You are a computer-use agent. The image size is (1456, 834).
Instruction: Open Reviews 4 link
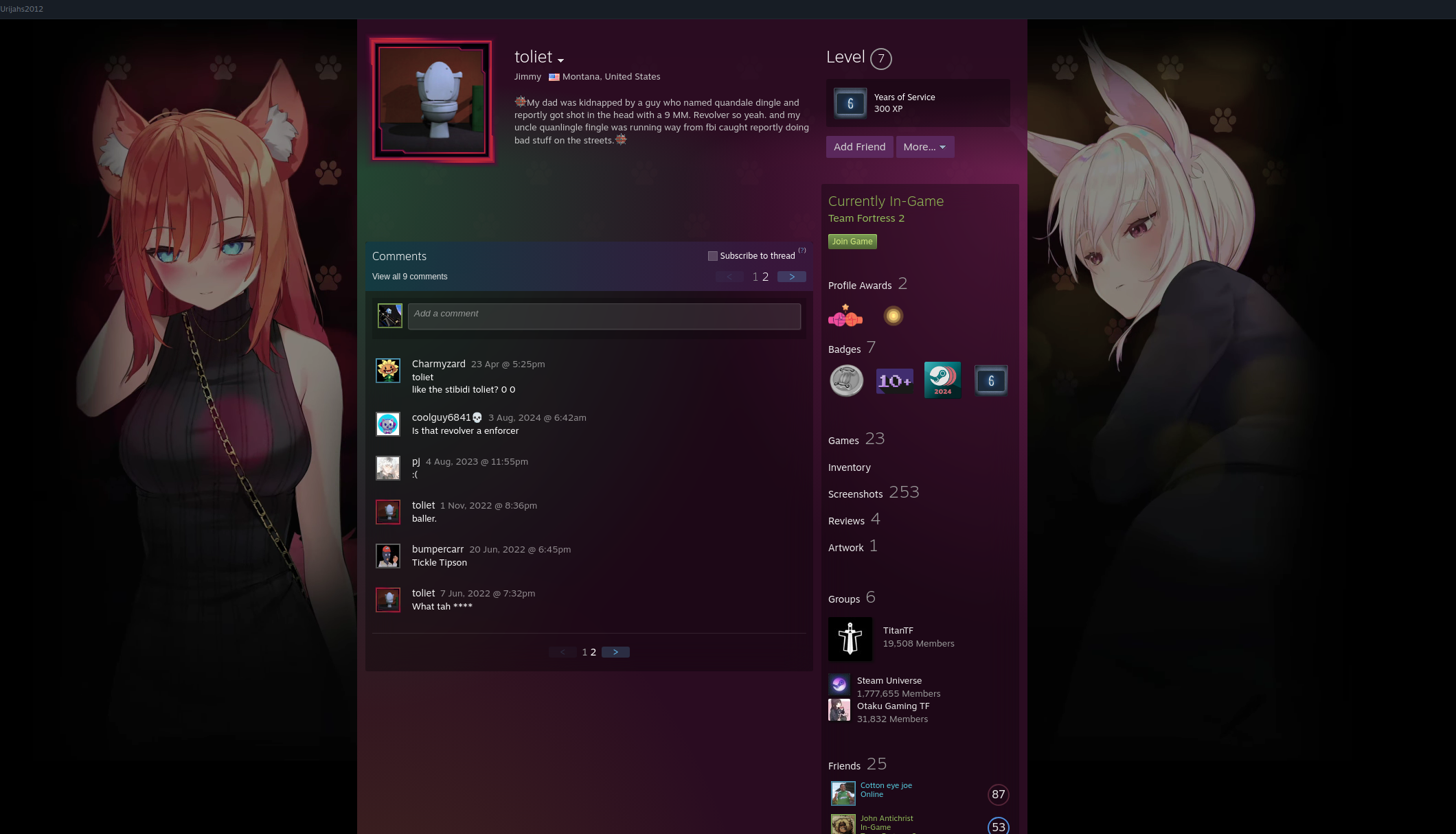pos(854,520)
